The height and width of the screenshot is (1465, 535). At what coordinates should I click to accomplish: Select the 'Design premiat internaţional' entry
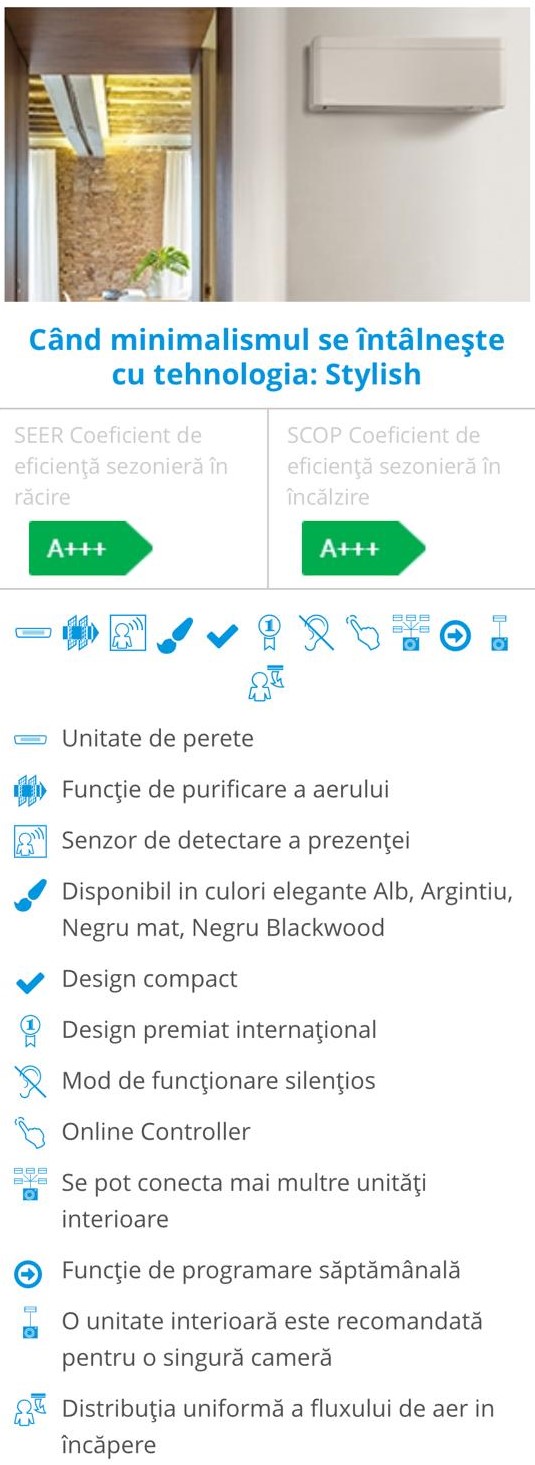219,1030
